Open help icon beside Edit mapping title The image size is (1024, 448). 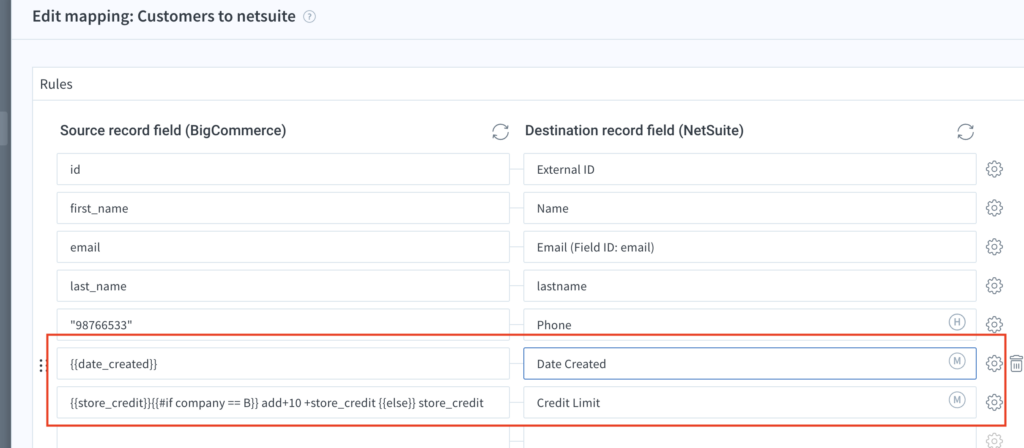310,18
